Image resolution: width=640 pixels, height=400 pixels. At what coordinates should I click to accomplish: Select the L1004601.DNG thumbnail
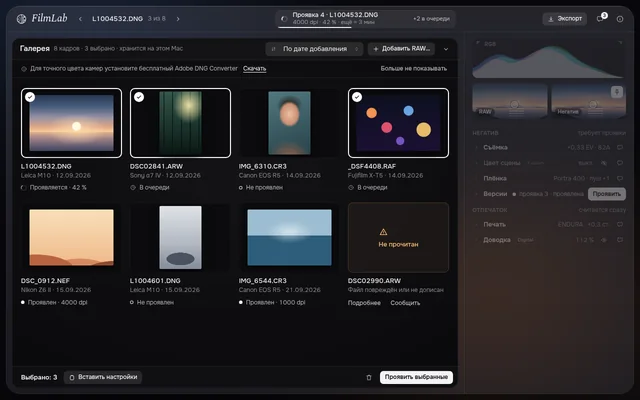click(180, 238)
